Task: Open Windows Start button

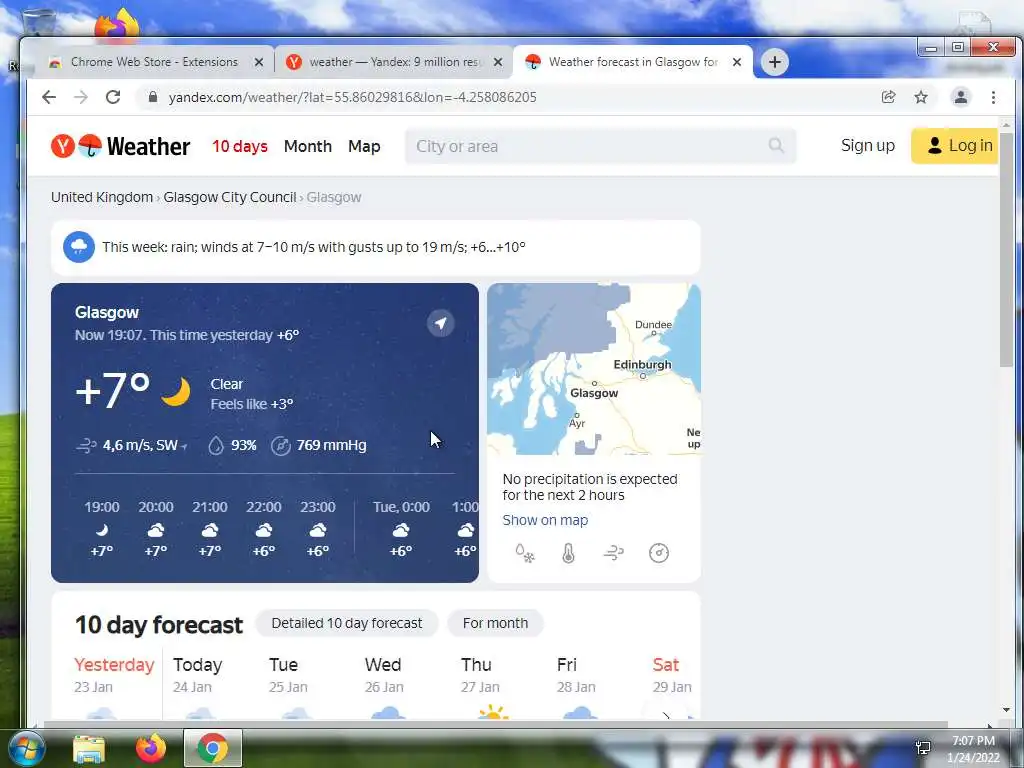Action: point(27,748)
